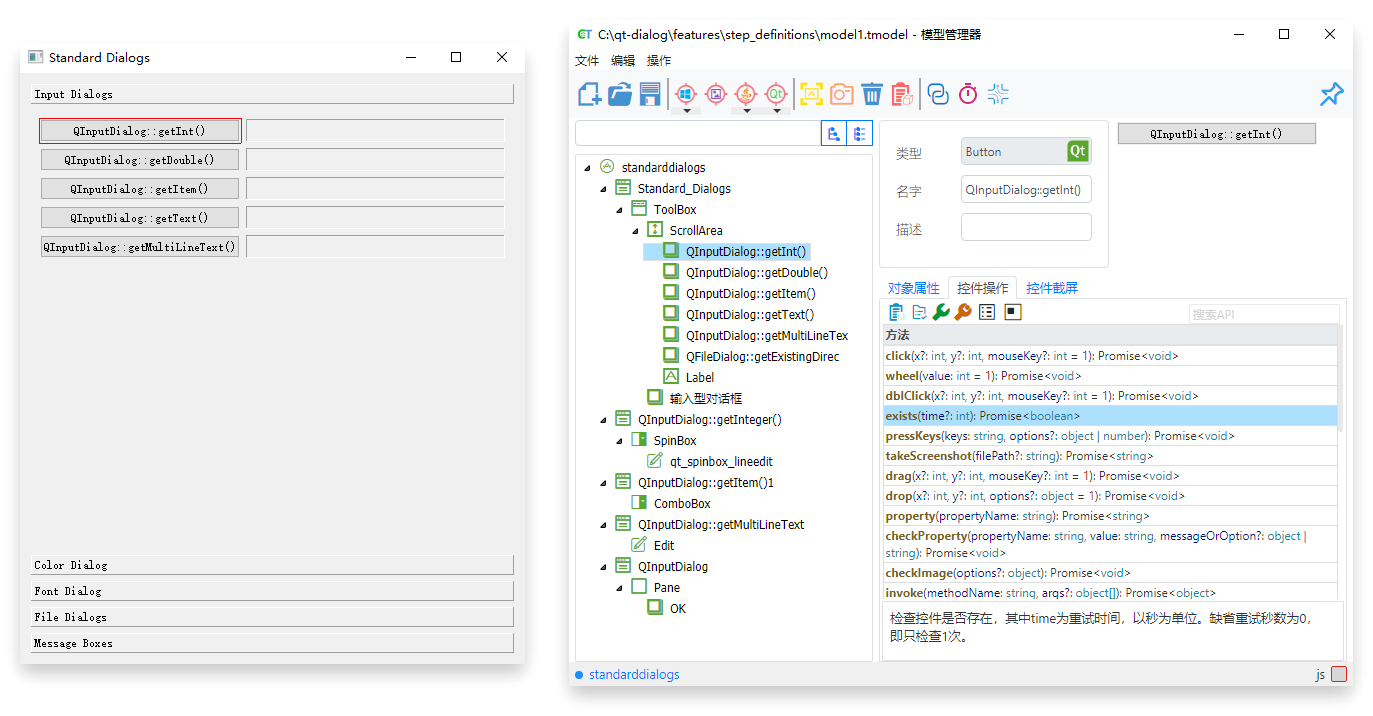Open the Message Boxes section in Standard Dialogs

tap(272, 643)
